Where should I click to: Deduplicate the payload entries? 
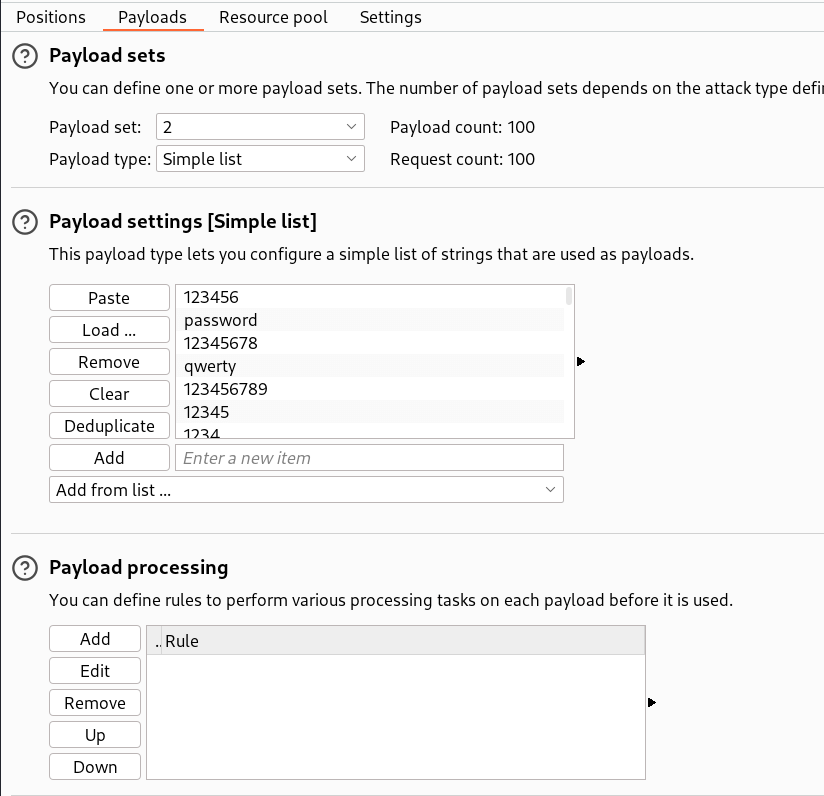click(x=109, y=425)
